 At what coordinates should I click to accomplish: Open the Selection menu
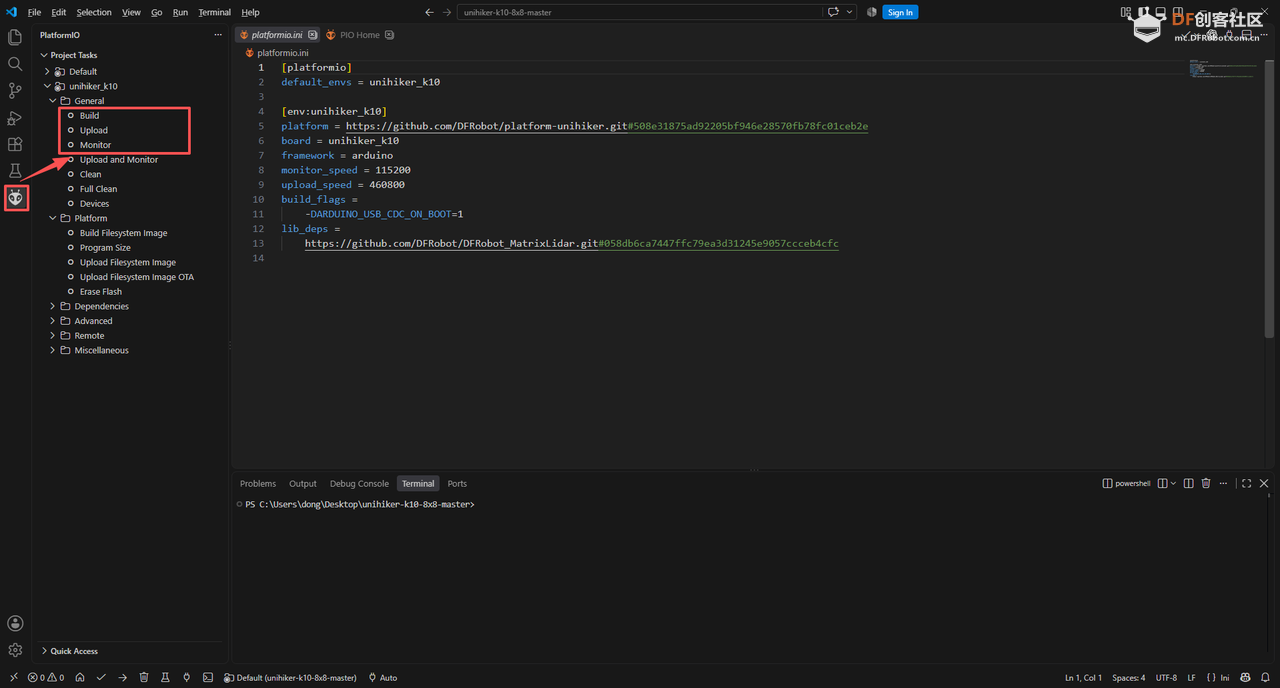point(94,12)
